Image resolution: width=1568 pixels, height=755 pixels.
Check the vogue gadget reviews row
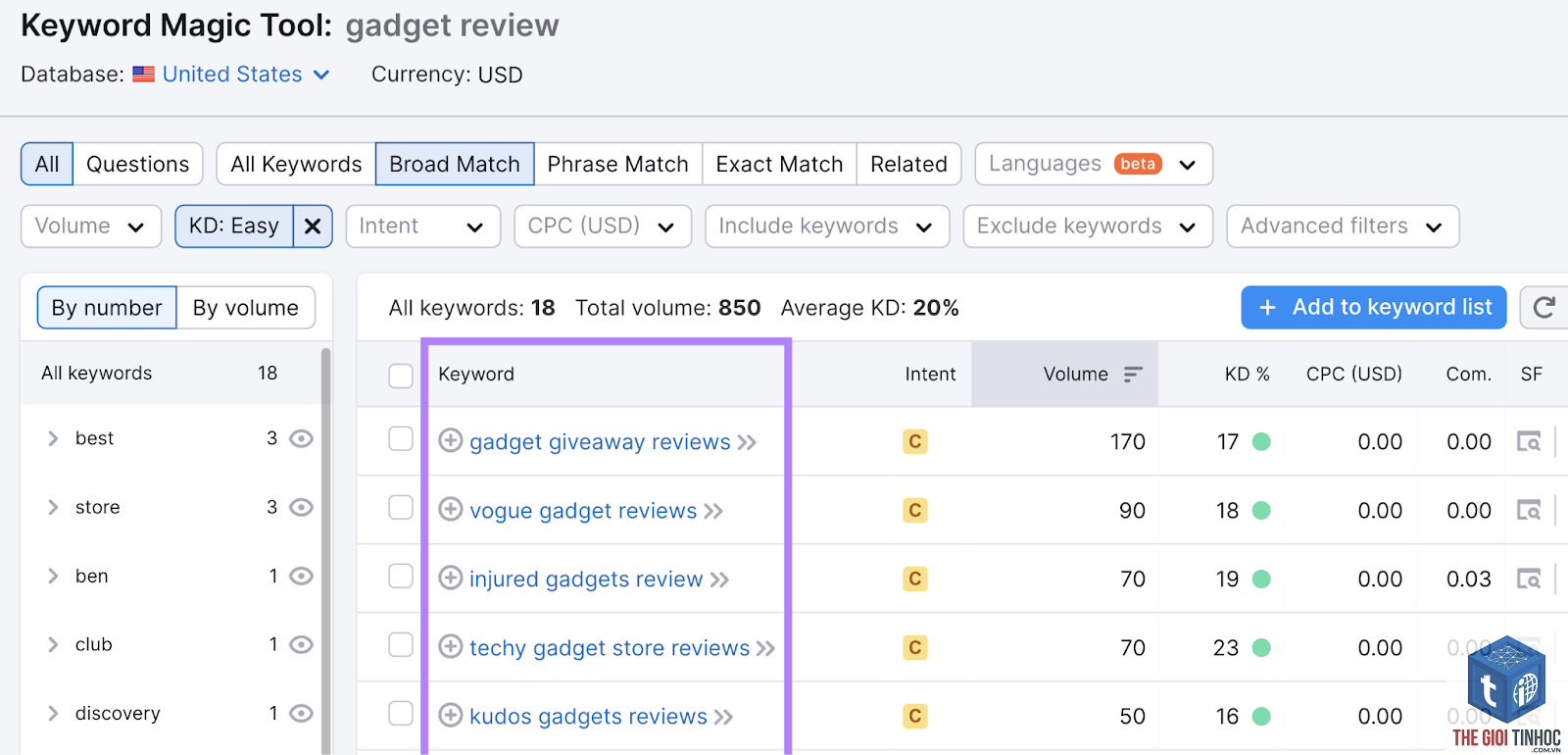[401, 507]
